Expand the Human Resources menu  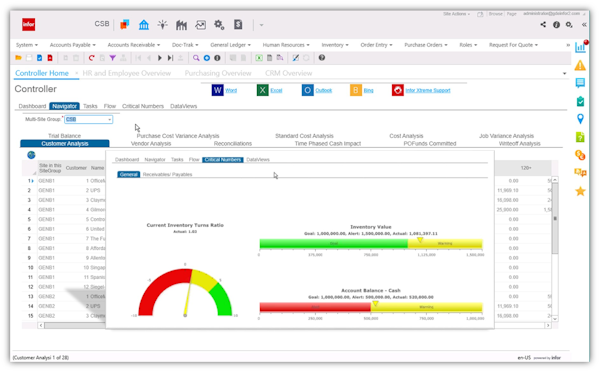[286, 45]
